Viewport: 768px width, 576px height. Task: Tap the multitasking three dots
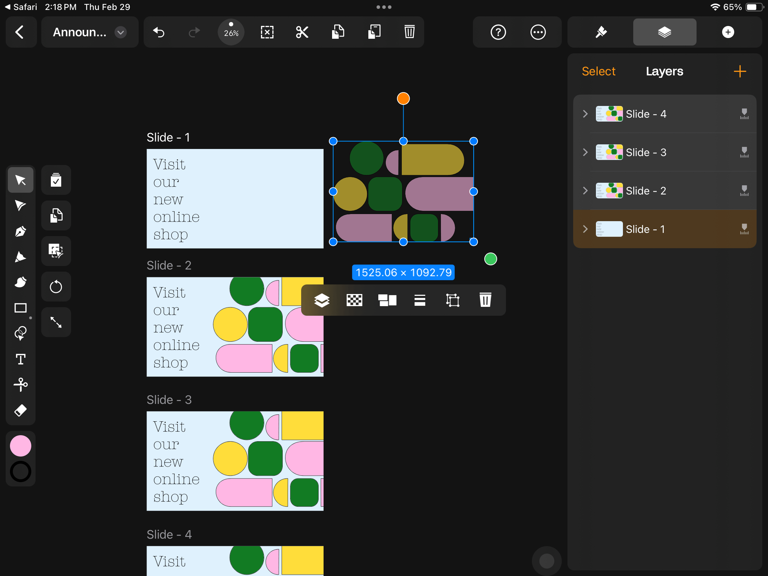384,7
